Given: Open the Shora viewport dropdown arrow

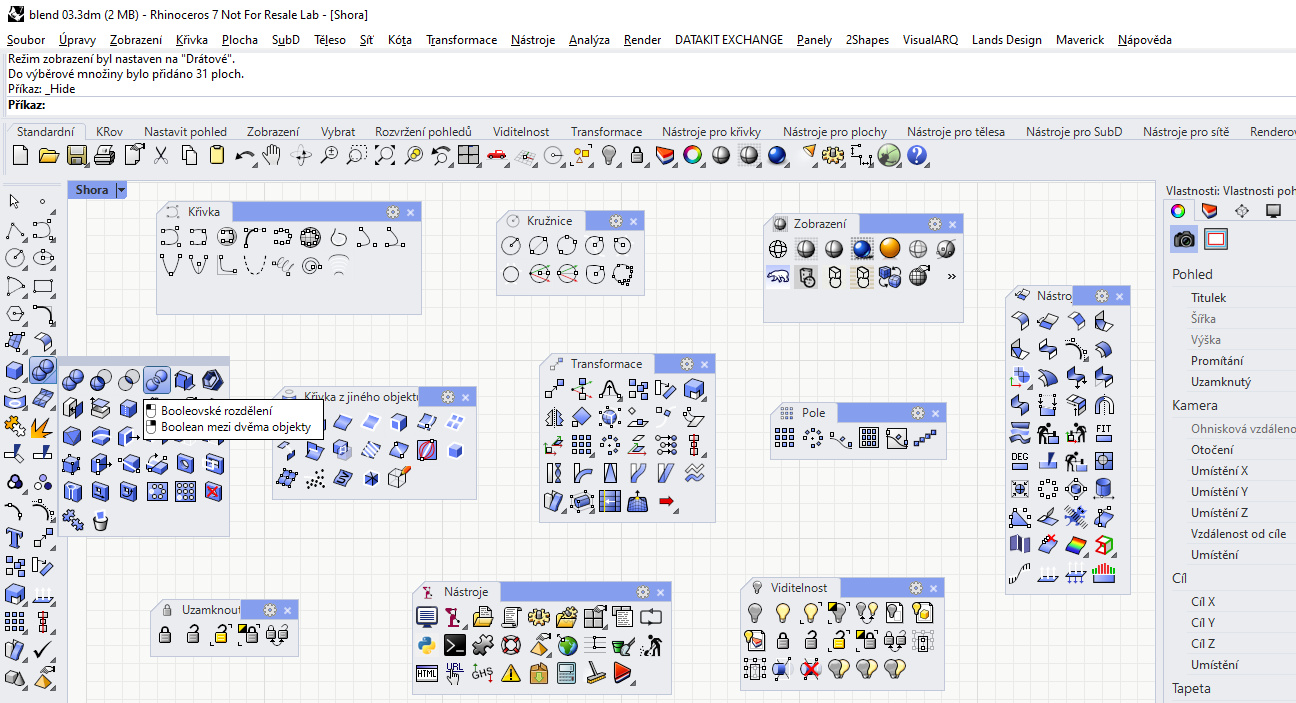Looking at the screenshot, I should tap(122, 190).
